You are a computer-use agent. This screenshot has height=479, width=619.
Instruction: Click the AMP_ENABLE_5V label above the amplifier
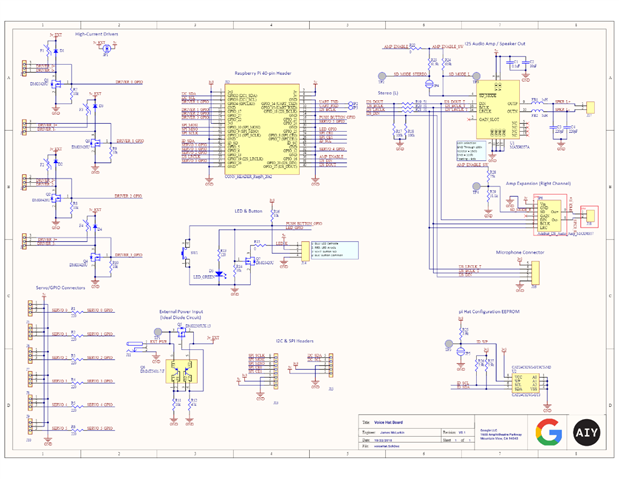click(x=447, y=47)
